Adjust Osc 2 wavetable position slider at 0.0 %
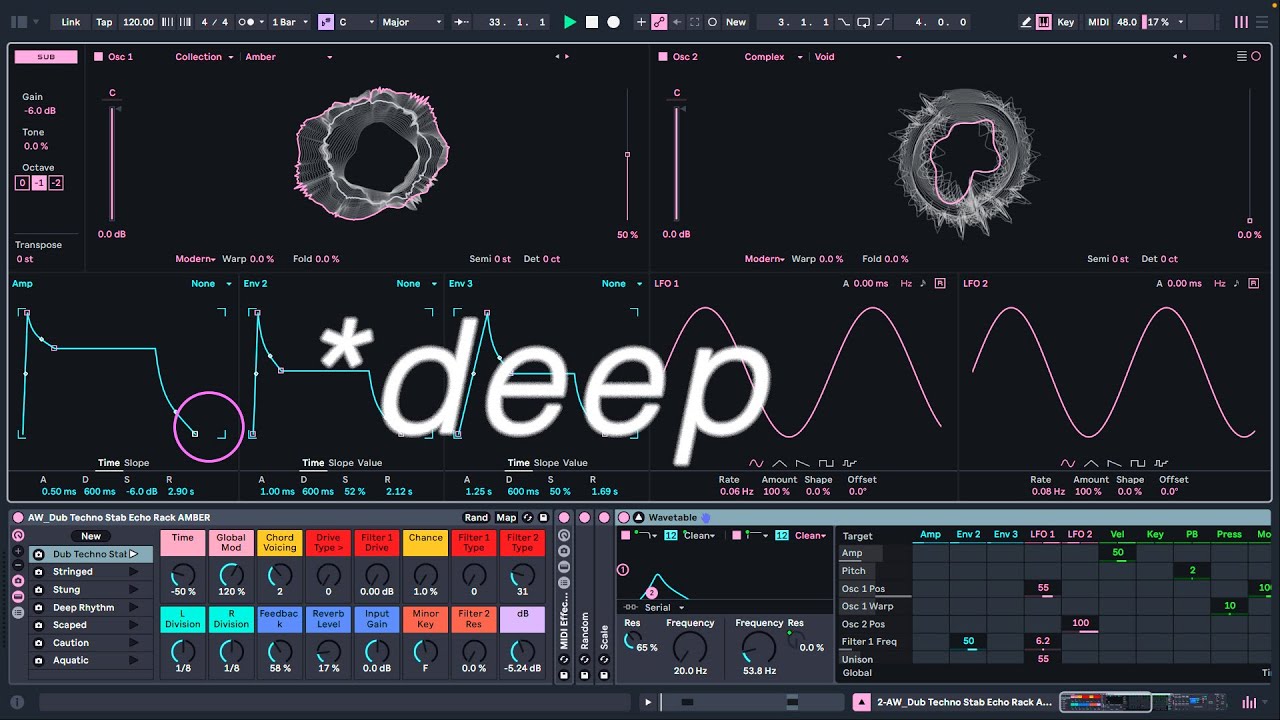The image size is (1280, 720). [1249, 221]
